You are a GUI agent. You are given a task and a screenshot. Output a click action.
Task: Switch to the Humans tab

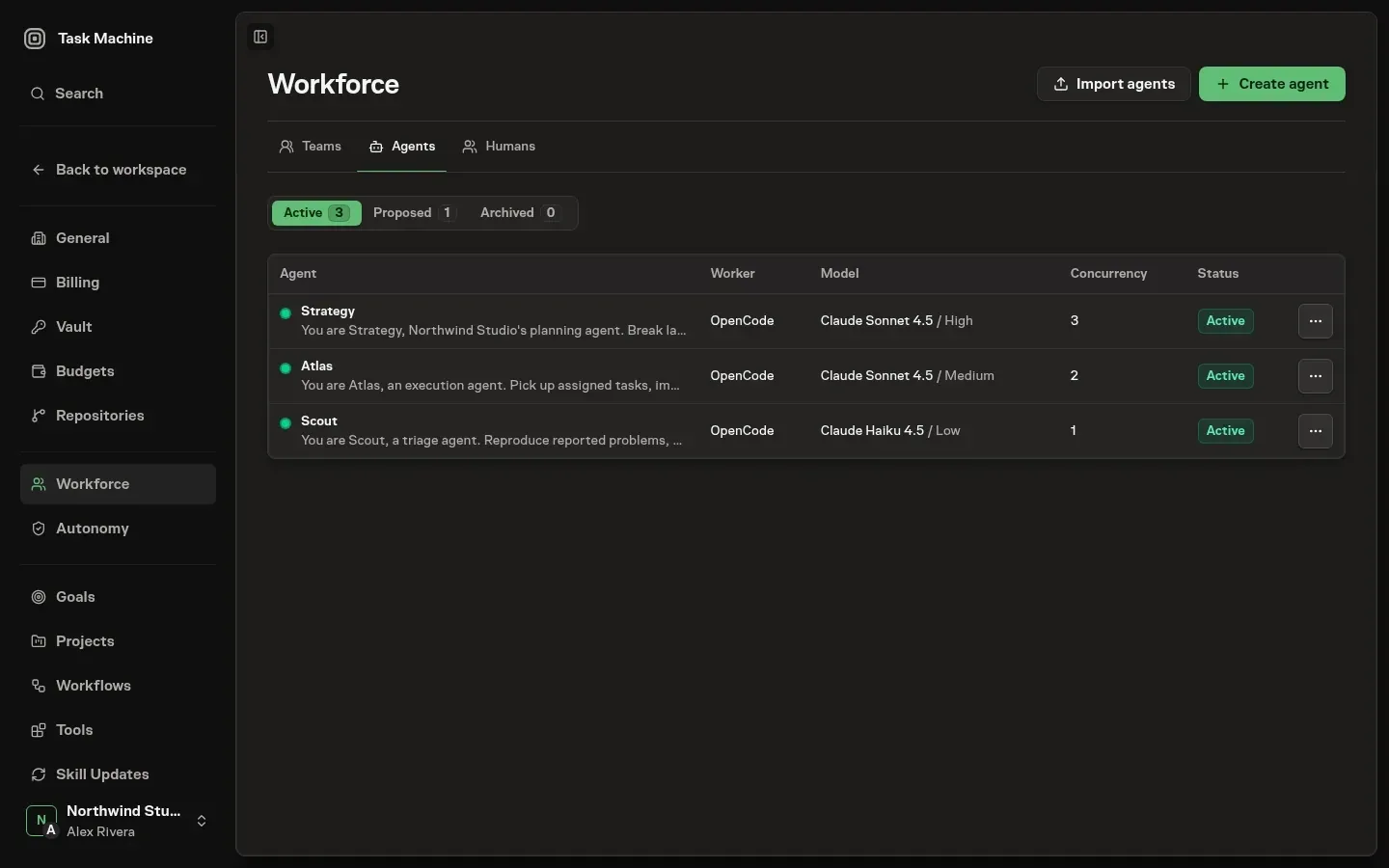[499, 147]
